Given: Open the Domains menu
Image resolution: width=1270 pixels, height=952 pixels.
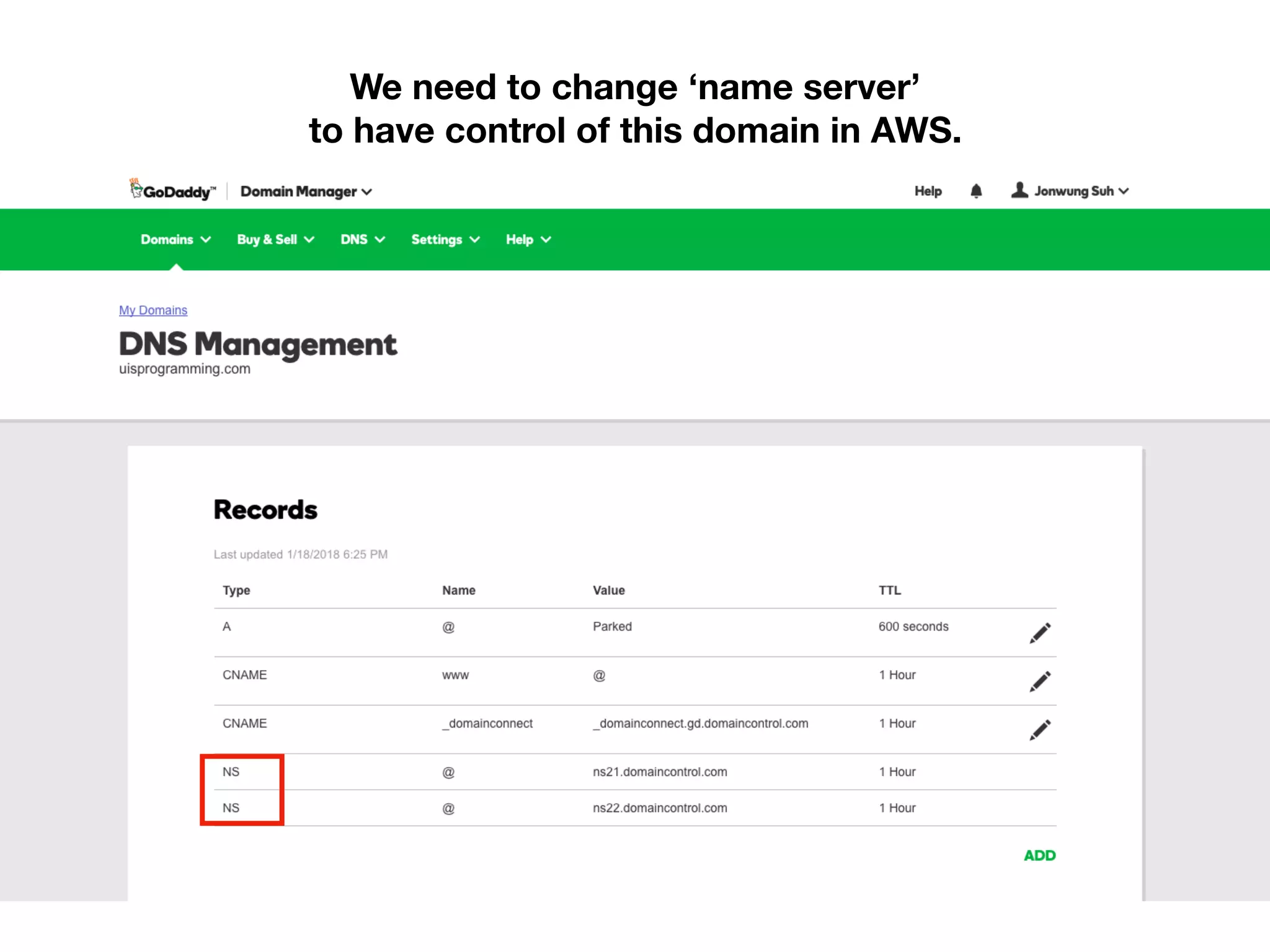Looking at the screenshot, I should click(x=175, y=240).
